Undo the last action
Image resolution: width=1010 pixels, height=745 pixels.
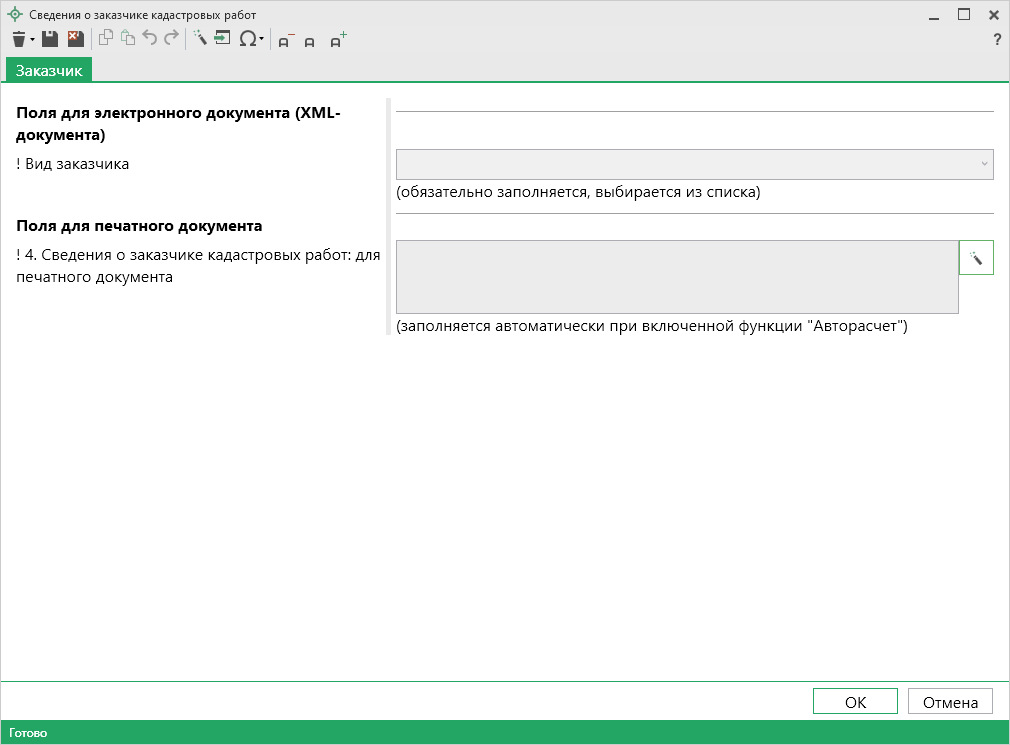pos(150,39)
